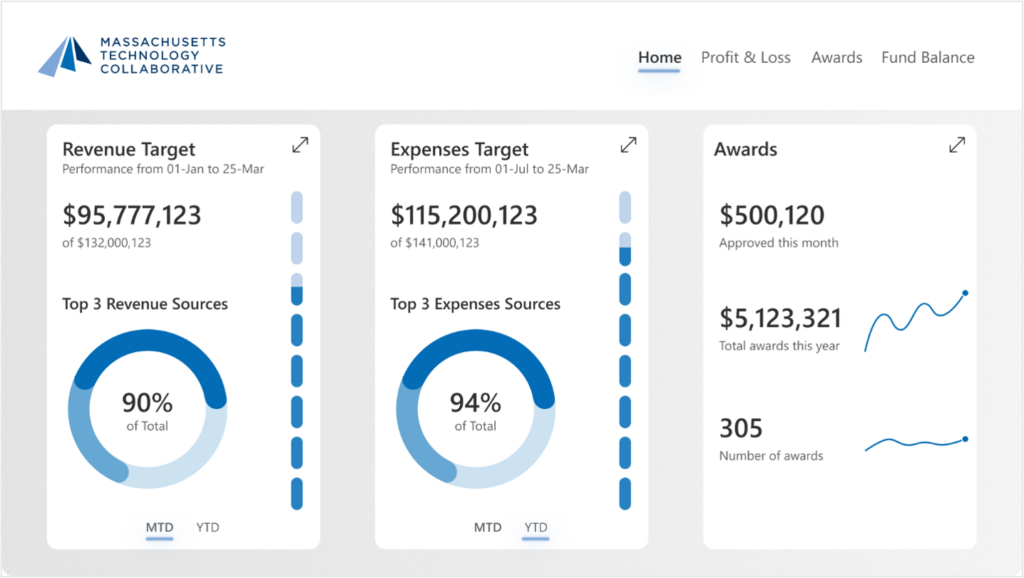Click the 'Number of awards' label
The width and height of the screenshot is (1024, 578).
click(771, 456)
